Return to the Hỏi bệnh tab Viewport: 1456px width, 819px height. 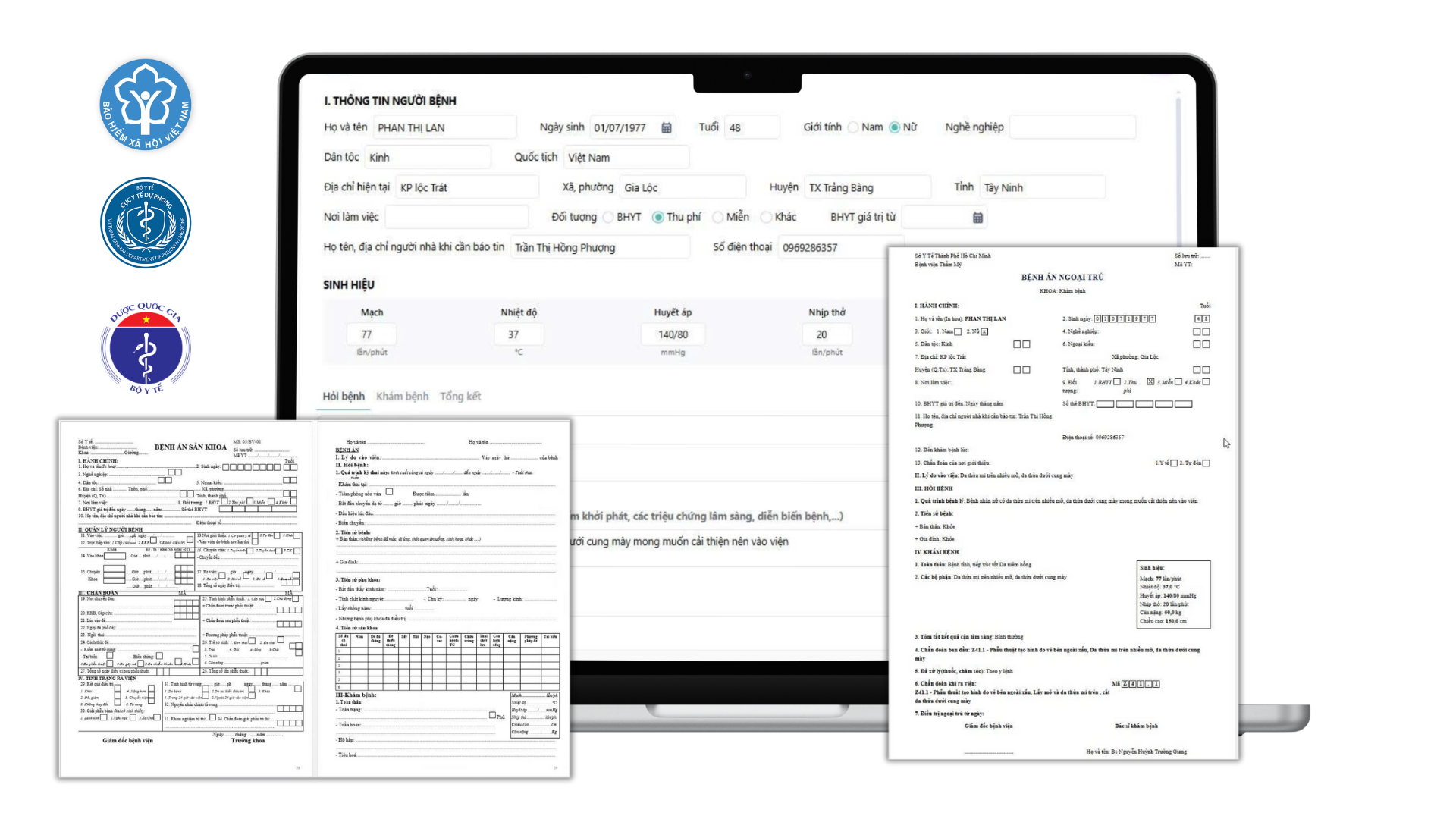coord(343,396)
